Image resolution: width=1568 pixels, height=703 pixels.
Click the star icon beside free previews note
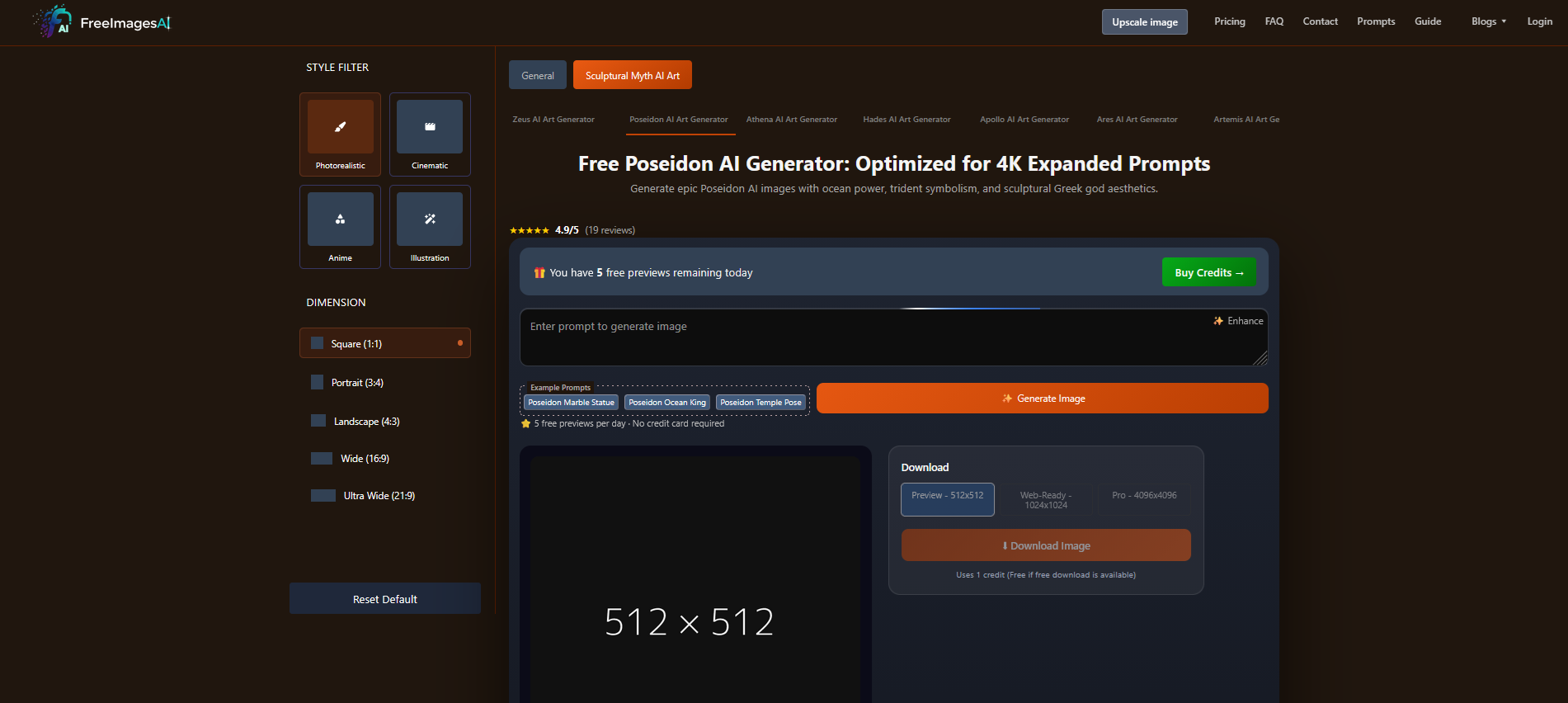pos(525,423)
